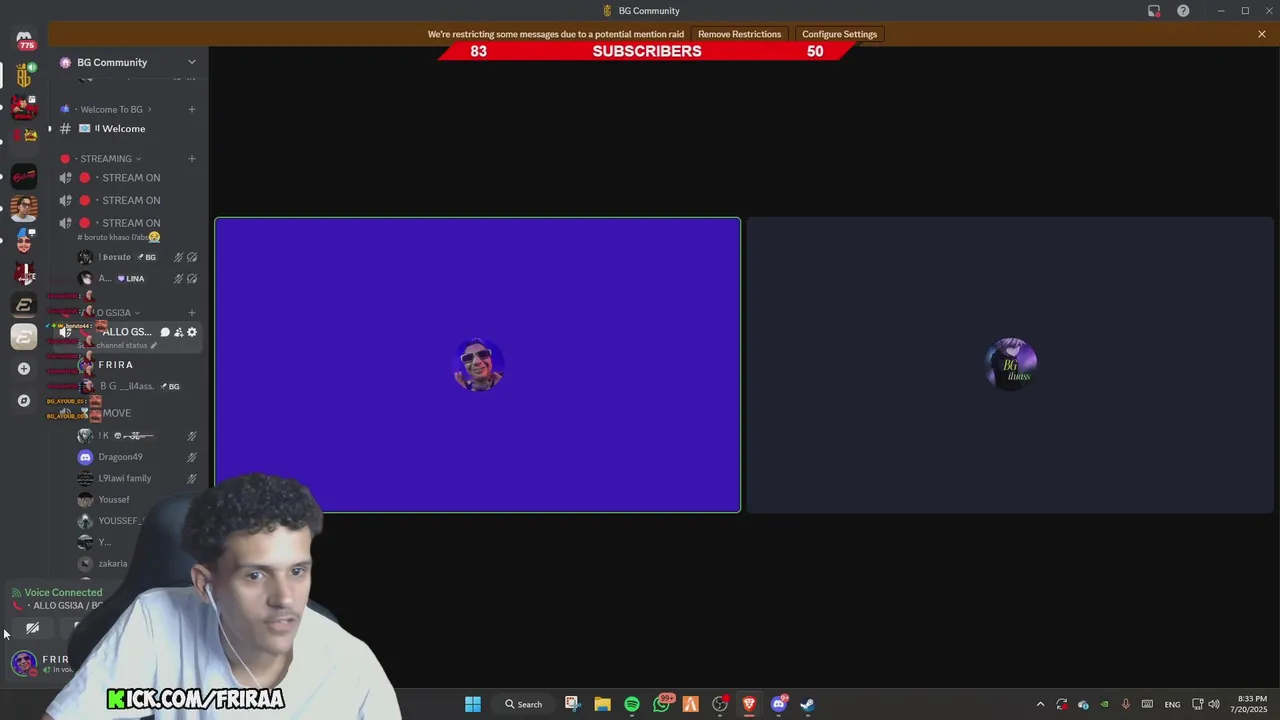
Task: Open Discover servers compass icon
Action: (x=24, y=401)
